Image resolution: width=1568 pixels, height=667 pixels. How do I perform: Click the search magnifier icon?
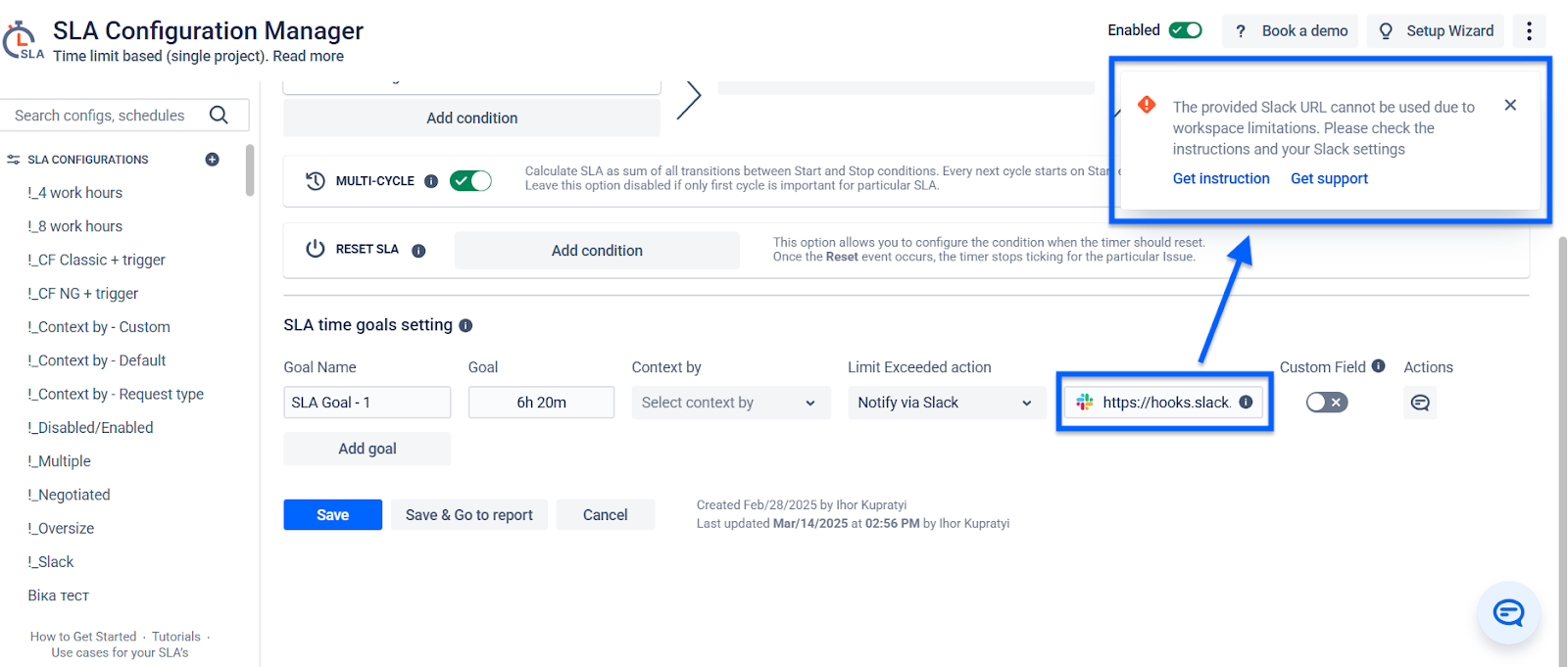point(219,116)
